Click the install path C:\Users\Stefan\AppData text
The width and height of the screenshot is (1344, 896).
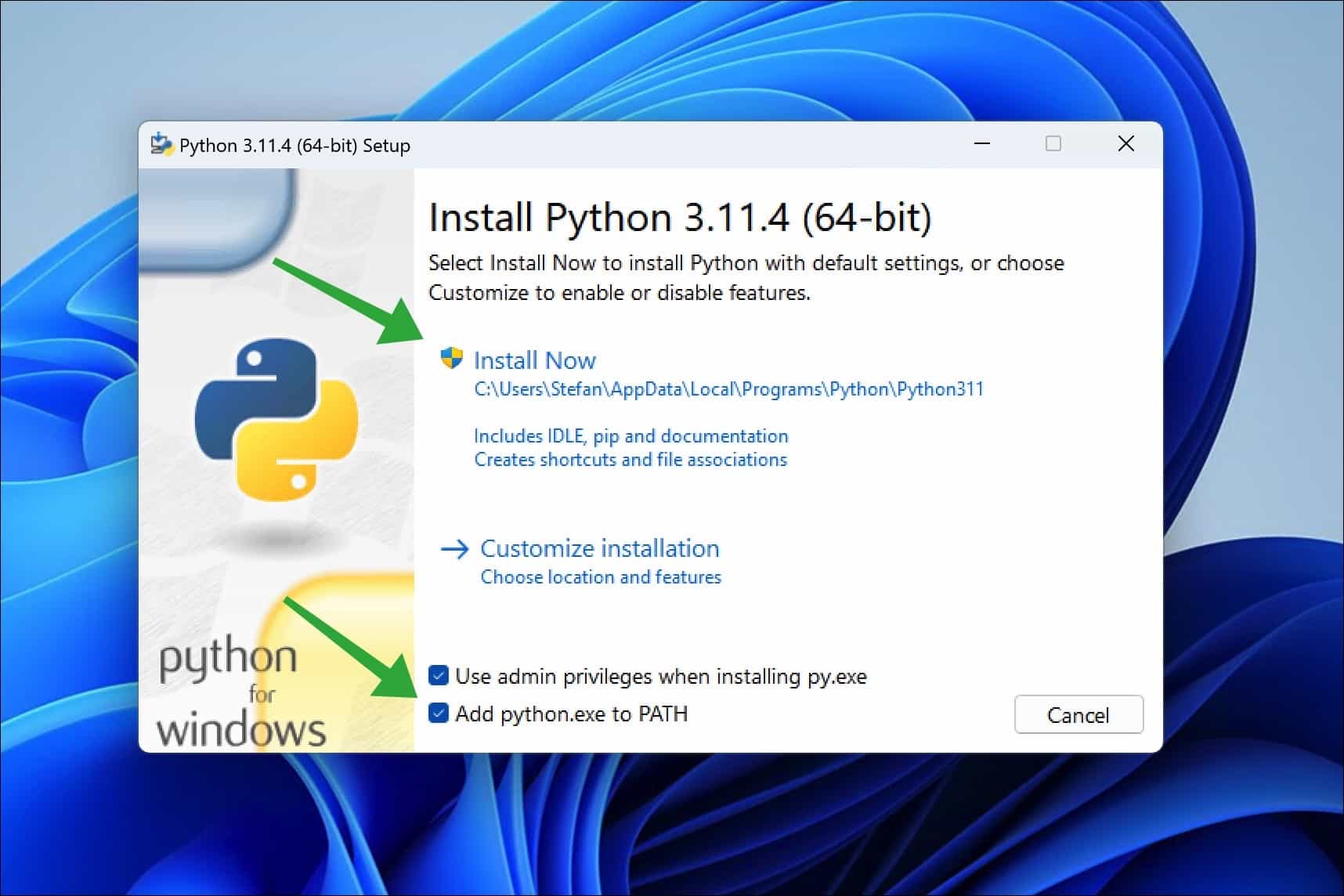728,389
